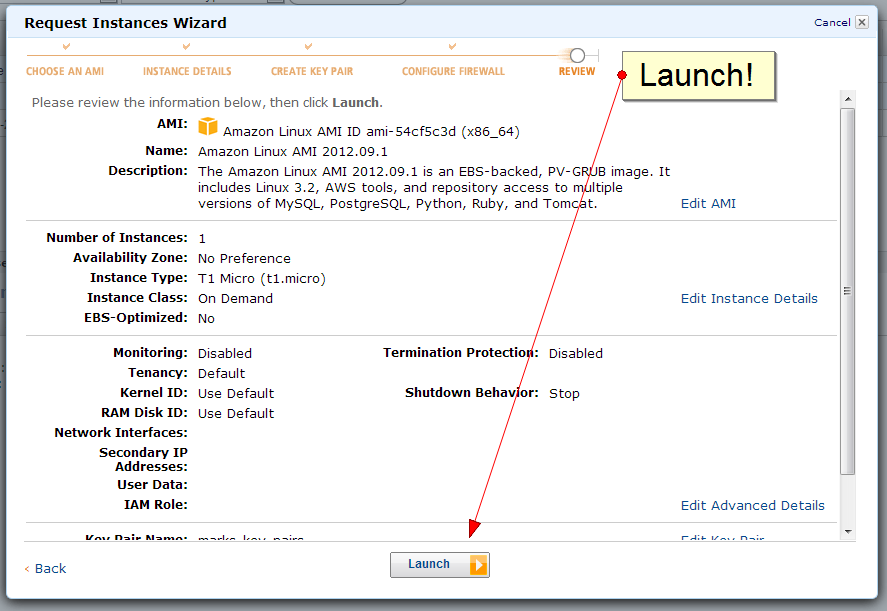Screen dimensions: 887x611
Task: Click the "Network Interfaces:" label
Action: pos(121,433)
